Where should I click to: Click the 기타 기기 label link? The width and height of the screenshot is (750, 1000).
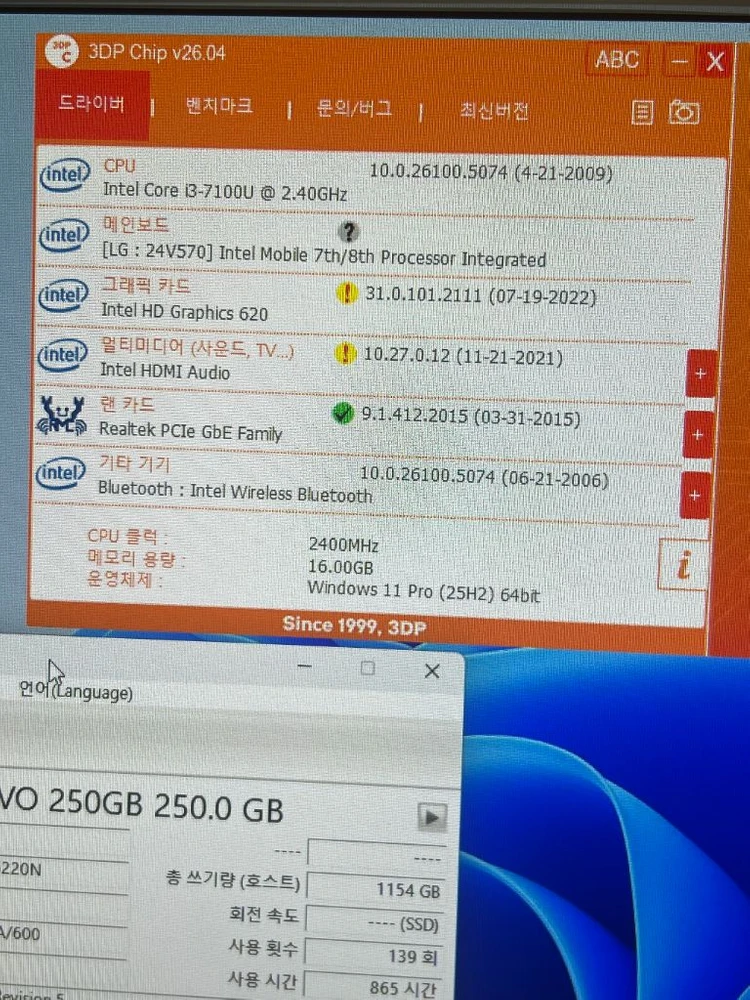[x=135, y=464]
